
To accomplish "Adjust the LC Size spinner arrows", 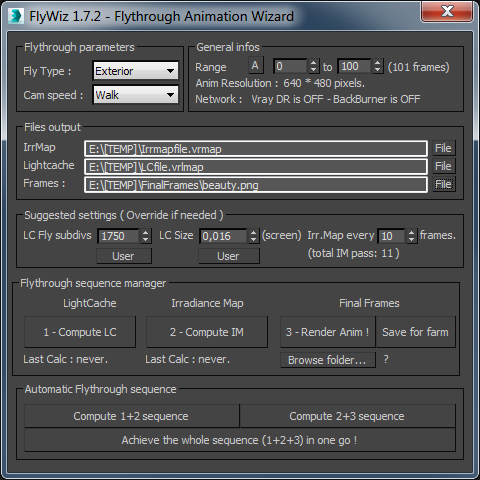I will pyautogui.click(x=254, y=236).
